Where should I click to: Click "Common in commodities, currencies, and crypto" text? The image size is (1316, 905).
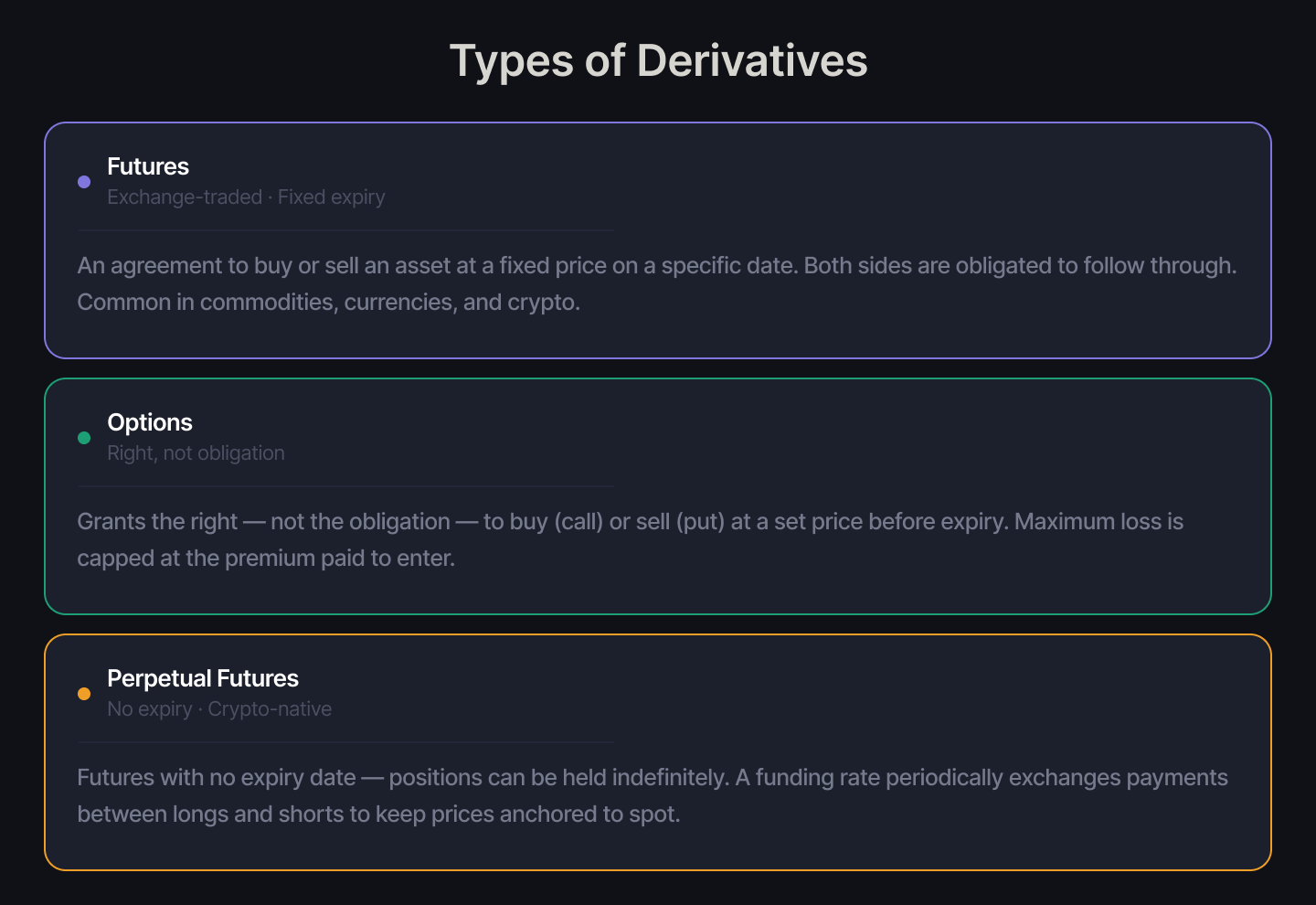[x=329, y=303]
